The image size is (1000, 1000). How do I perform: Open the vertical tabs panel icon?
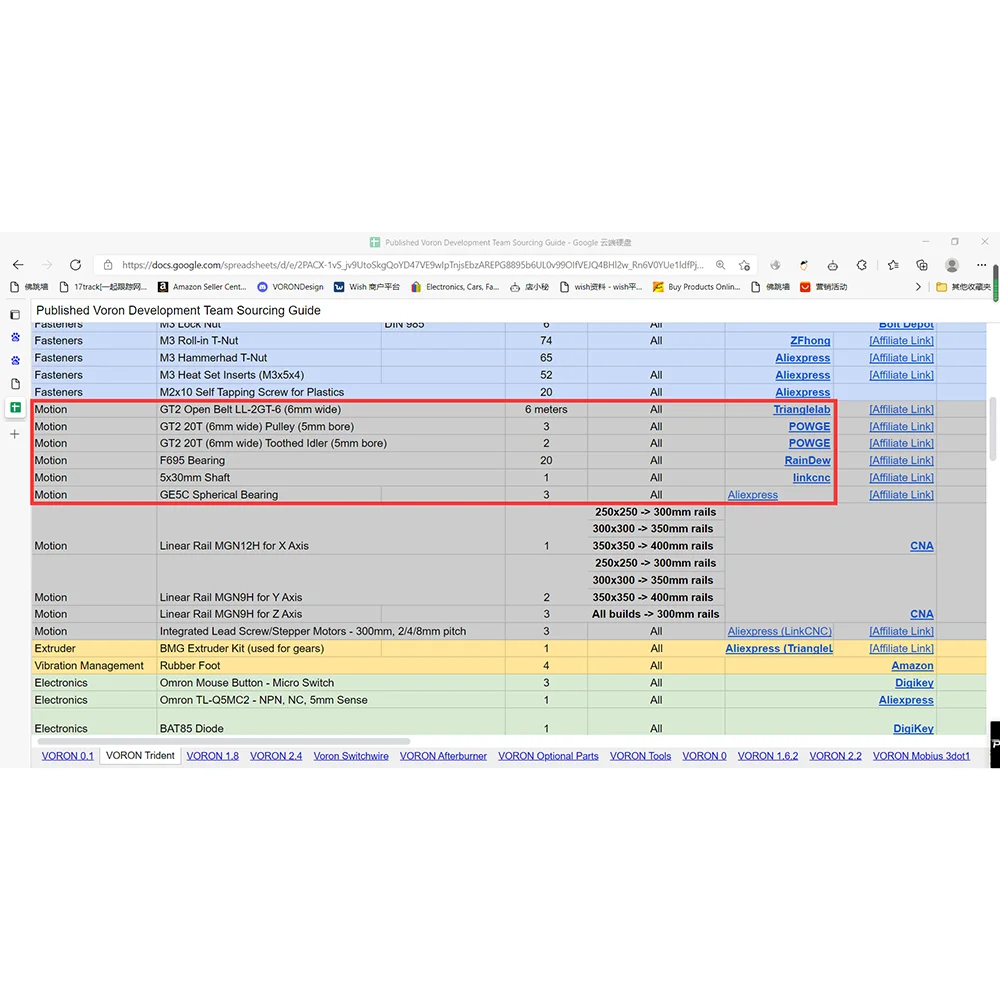point(15,314)
